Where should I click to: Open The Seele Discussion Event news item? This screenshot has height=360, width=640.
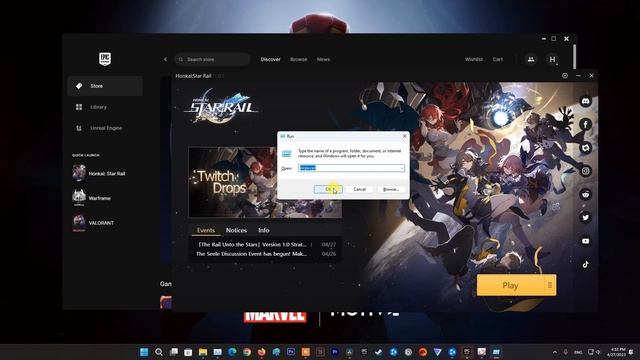coord(266,254)
